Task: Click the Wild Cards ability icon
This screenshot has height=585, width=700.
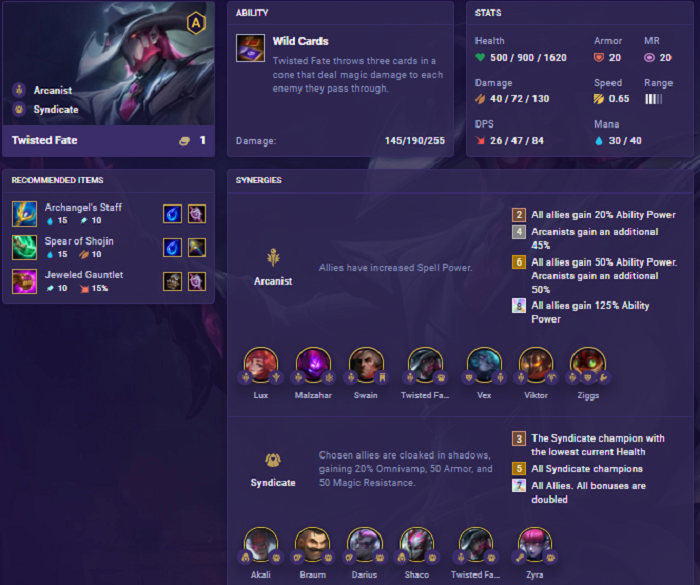Action: [250, 48]
